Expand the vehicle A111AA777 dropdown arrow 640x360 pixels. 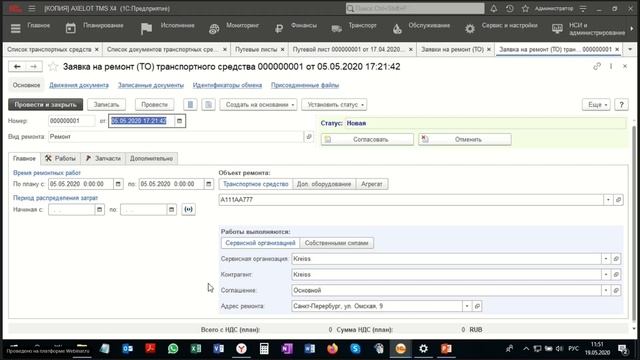pos(608,200)
